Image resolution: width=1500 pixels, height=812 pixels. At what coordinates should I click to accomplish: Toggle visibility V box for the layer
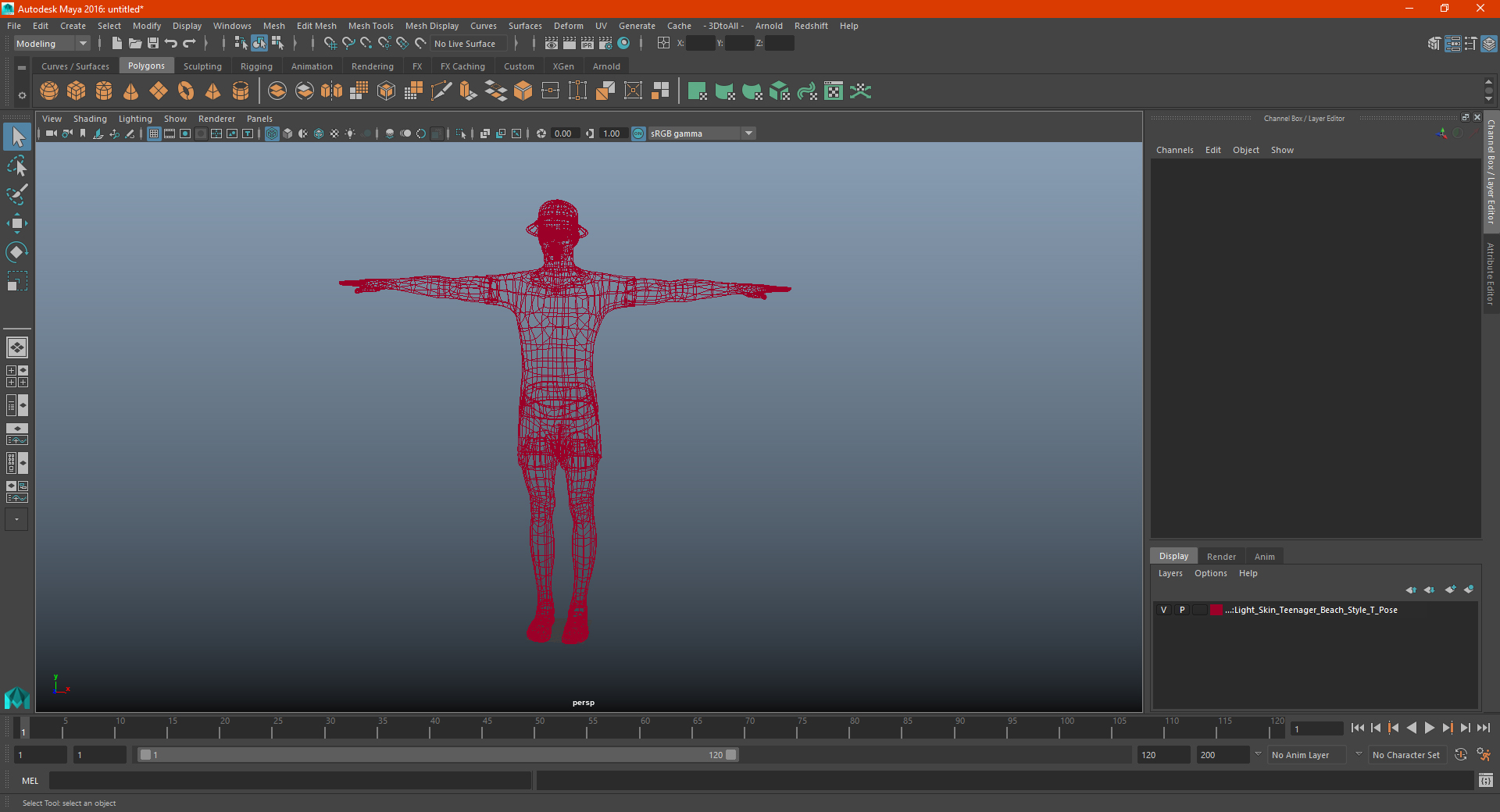[x=1163, y=610]
